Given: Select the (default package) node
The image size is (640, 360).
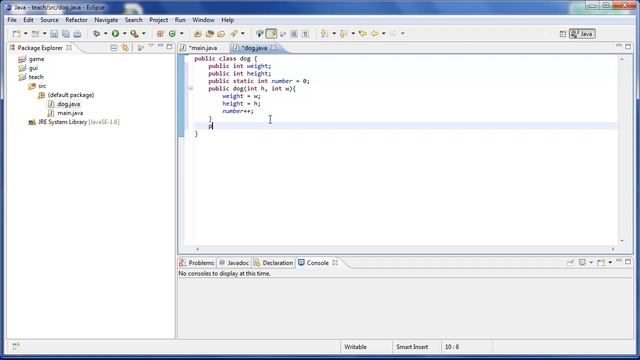Looking at the screenshot, I should click(x=71, y=95).
